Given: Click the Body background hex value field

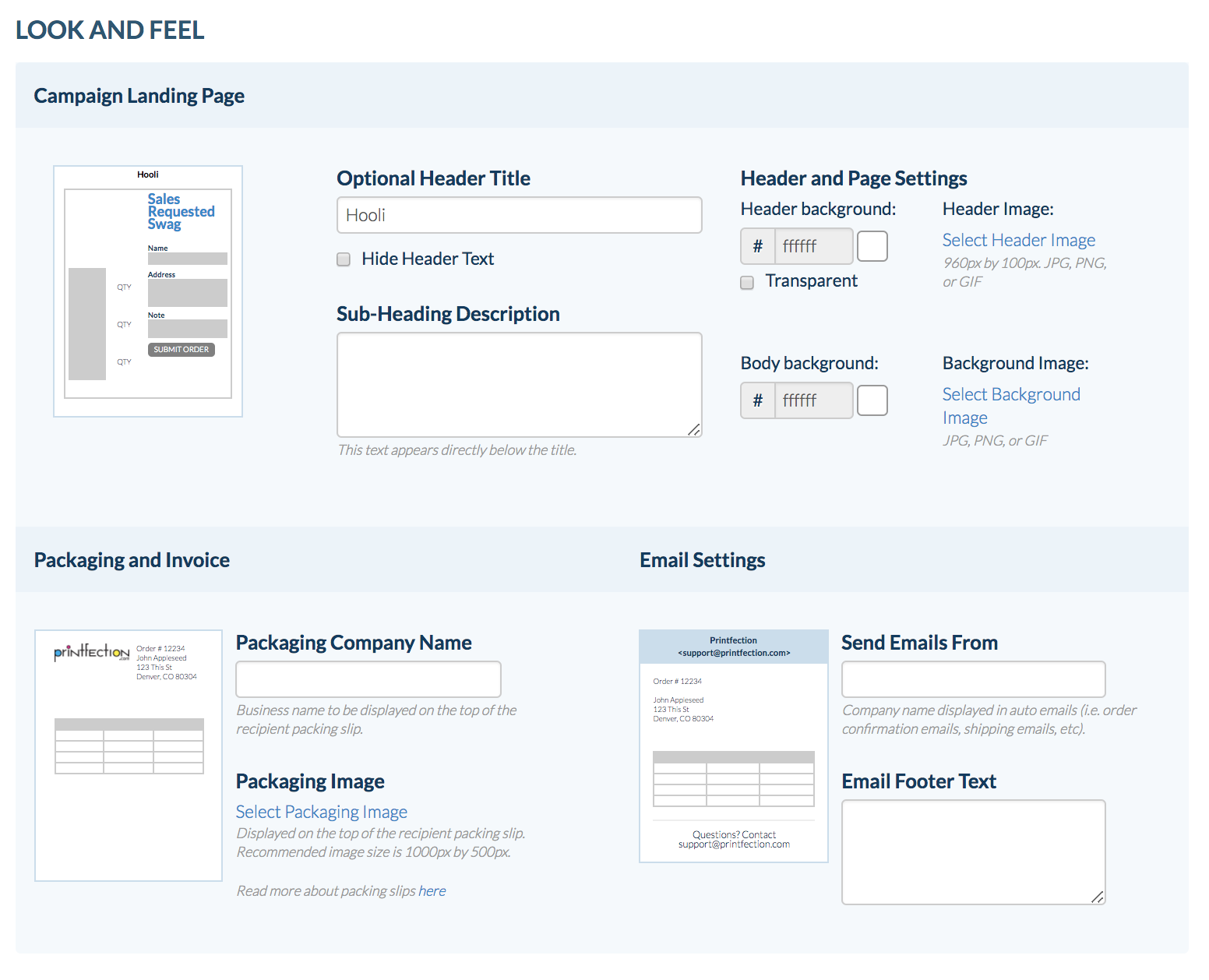Looking at the screenshot, I should pyautogui.click(x=812, y=400).
